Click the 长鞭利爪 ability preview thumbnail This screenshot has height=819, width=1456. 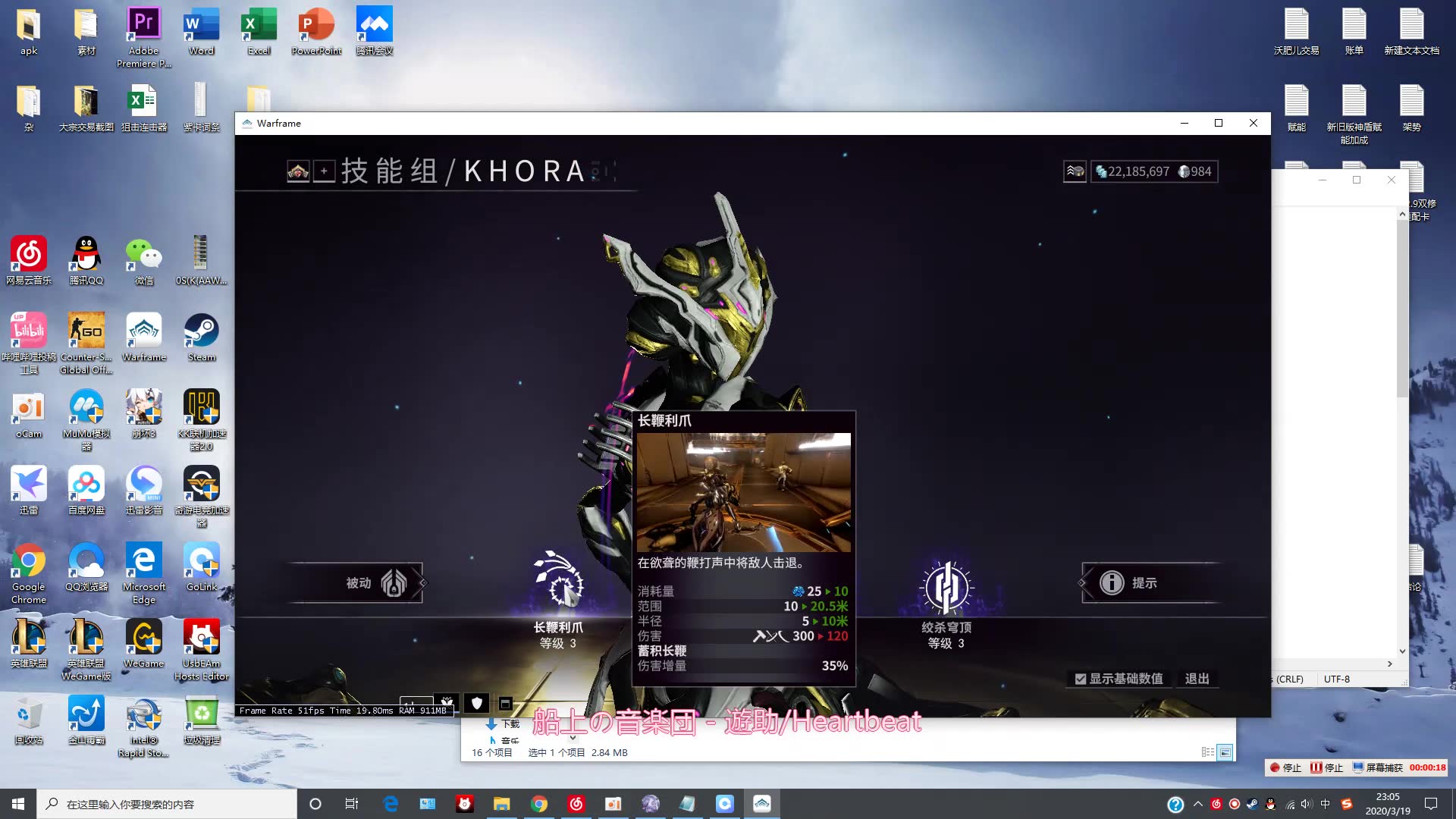tap(743, 492)
